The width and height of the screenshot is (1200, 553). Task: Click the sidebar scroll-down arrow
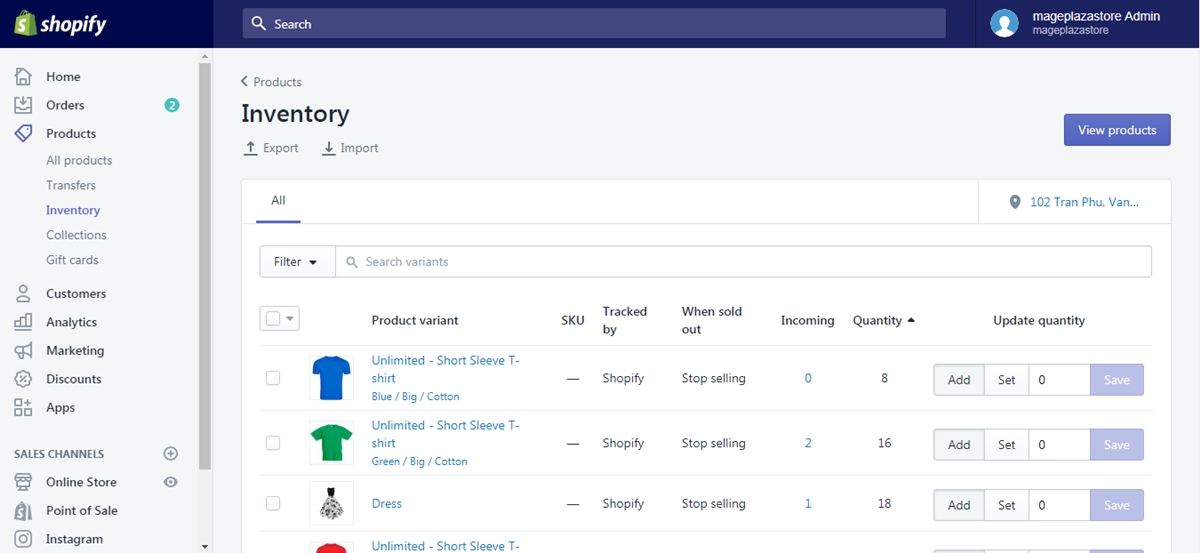tap(205, 546)
